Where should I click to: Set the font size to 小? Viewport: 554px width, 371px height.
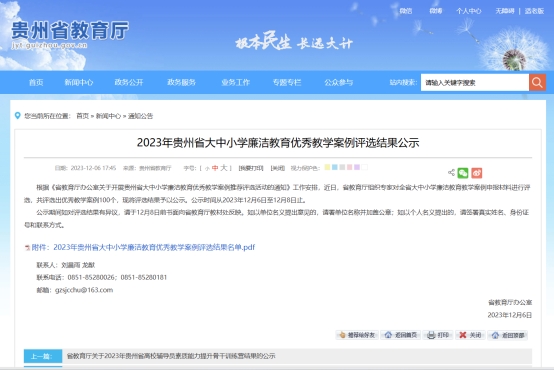[207, 169]
